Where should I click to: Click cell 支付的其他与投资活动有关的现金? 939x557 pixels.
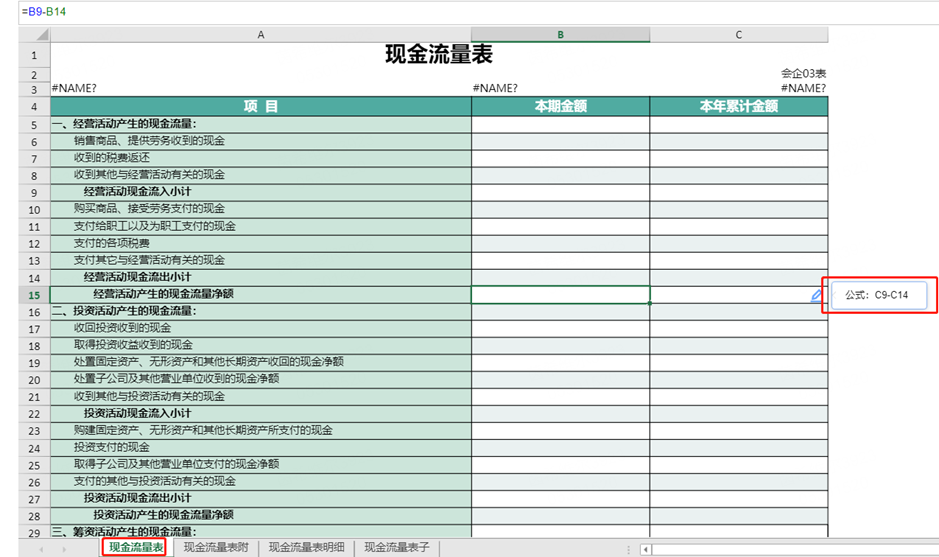point(261,481)
